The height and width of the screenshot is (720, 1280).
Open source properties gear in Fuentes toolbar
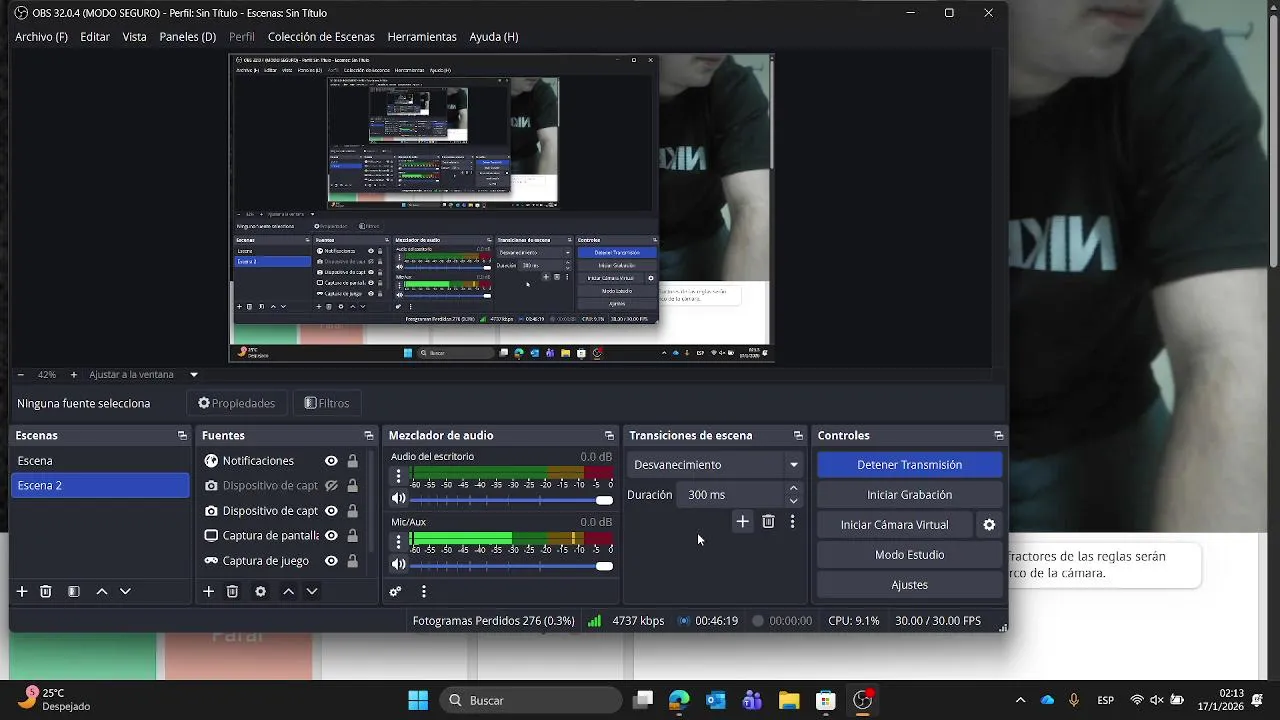[260, 591]
